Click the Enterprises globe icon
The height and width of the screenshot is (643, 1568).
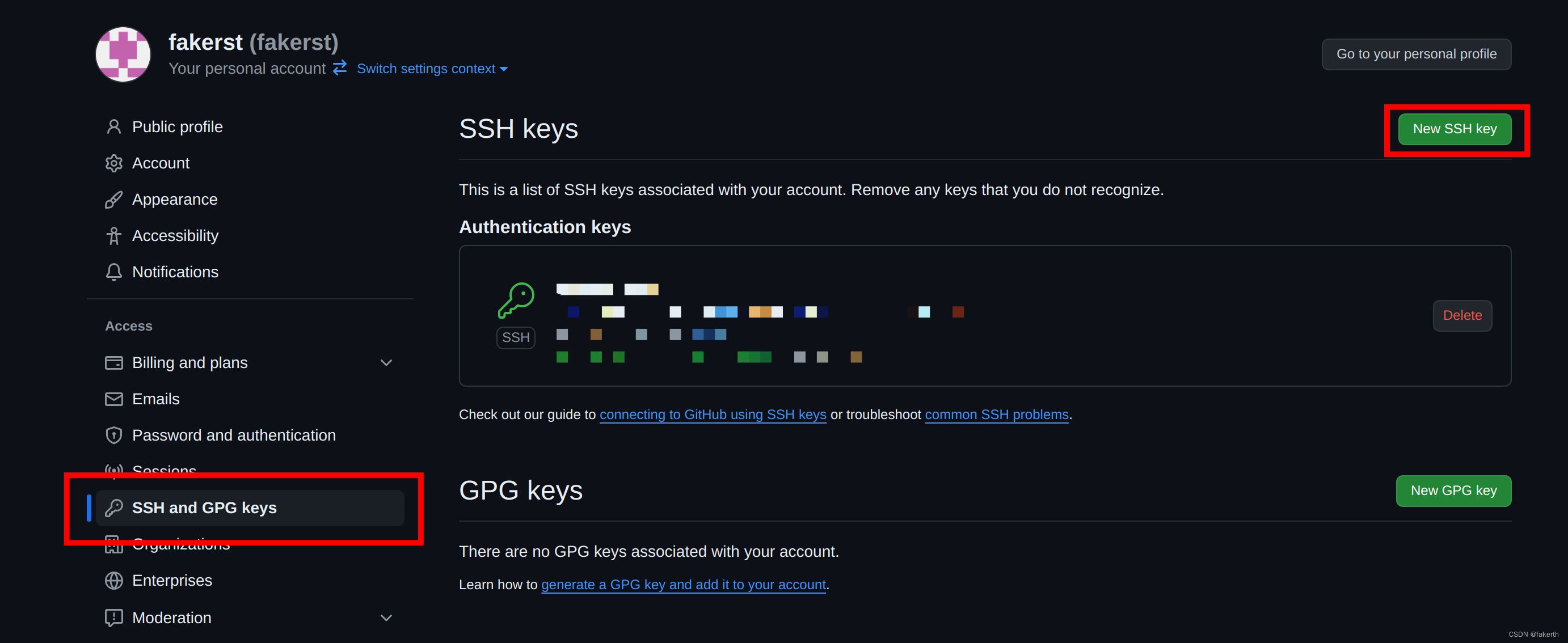point(114,580)
